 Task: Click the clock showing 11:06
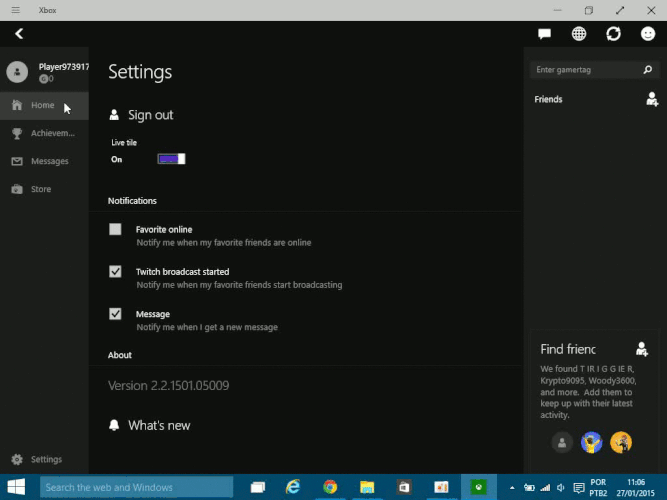[635, 488]
